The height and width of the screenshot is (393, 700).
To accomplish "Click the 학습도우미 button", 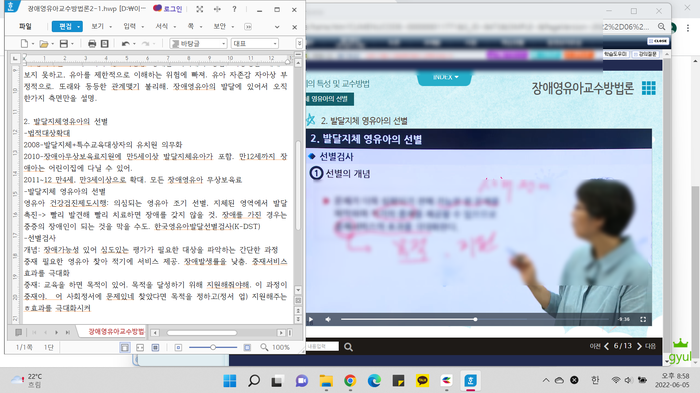I will coord(616,54).
